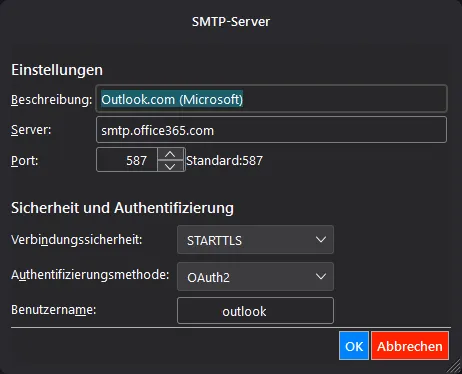This screenshot has height=374, width=462.
Task: Click the Benutzername field containing outlook
Action: (x=255, y=311)
